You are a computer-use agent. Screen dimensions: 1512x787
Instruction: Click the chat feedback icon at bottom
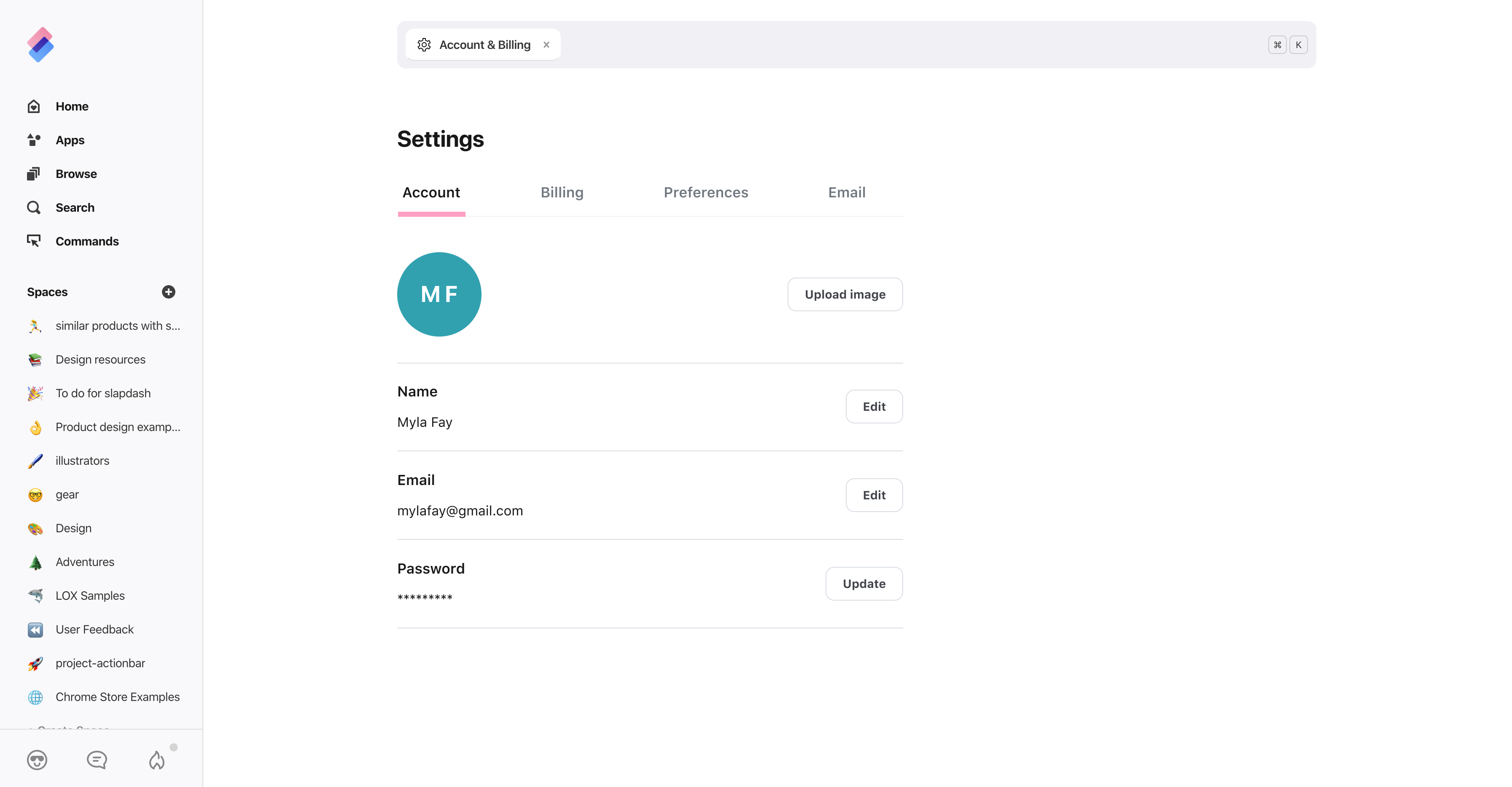tap(97, 760)
